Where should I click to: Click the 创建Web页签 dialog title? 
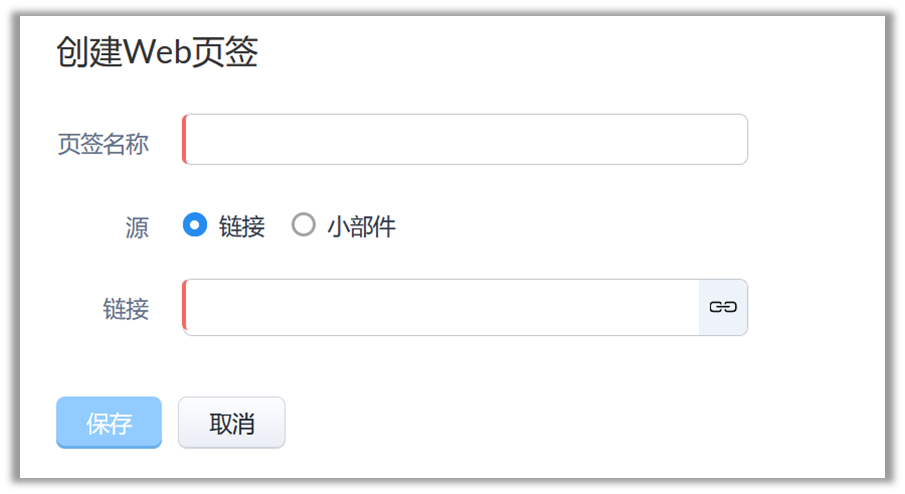tap(157, 53)
